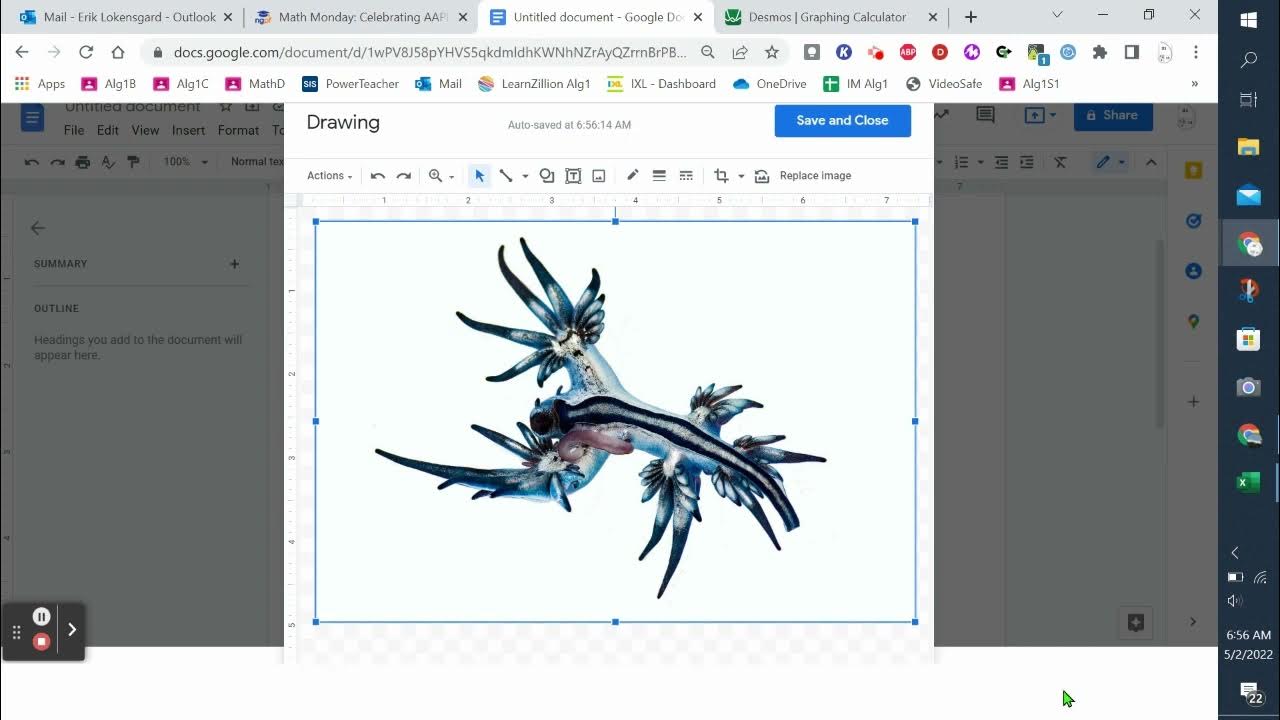The width and height of the screenshot is (1280, 720).
Task: Click the Share button in Docs
Action: [x=1113, y=116]
